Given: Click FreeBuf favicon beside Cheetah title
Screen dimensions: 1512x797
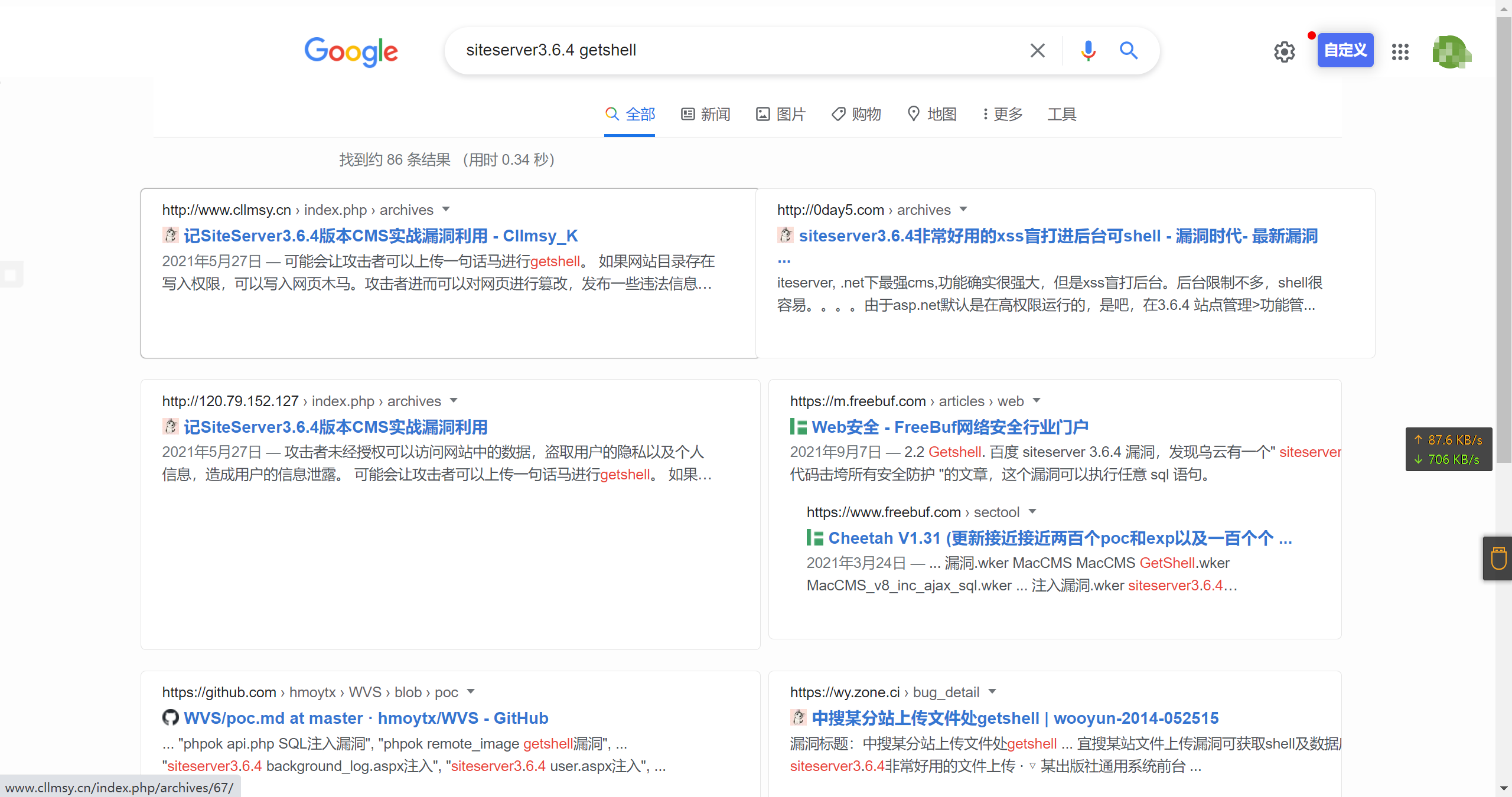Looking at the screenshot, I should coord(815,537).
